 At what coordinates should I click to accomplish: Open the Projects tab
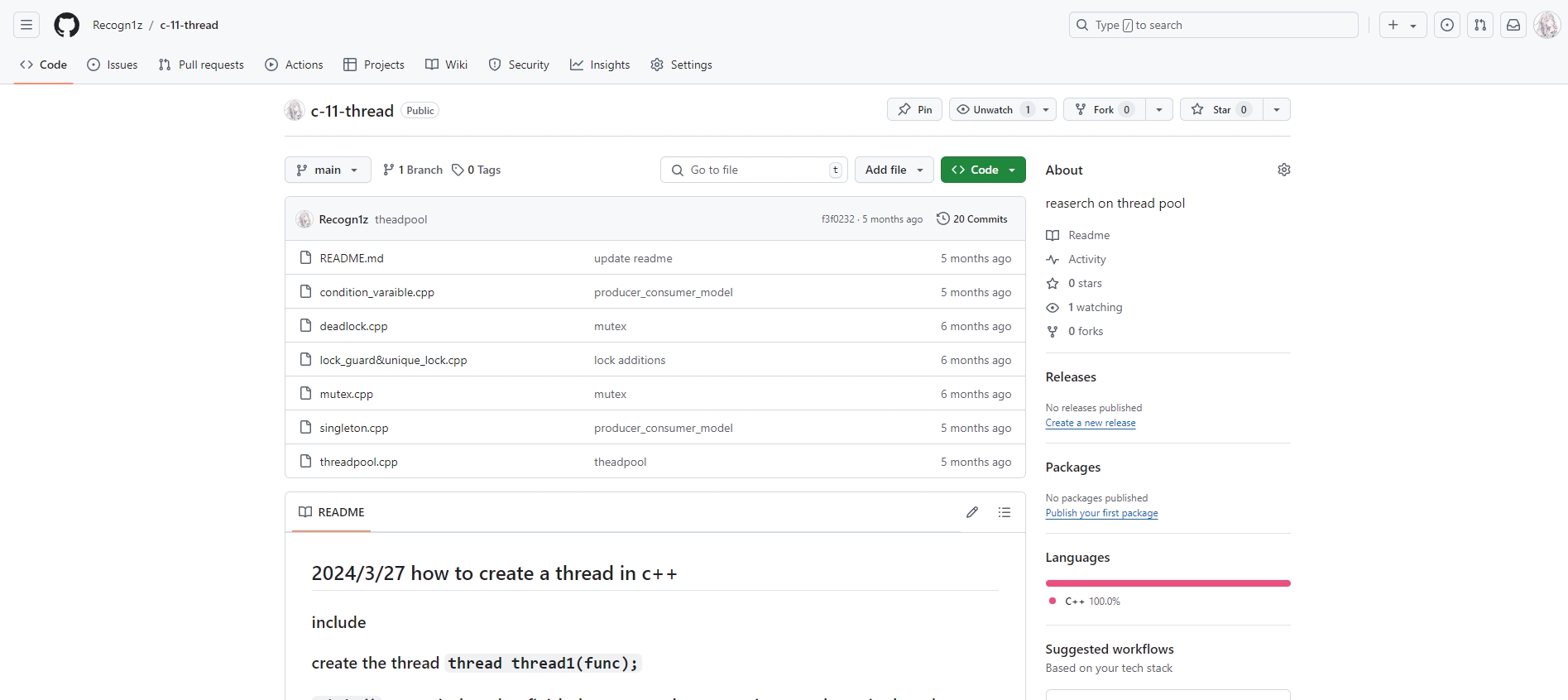374,65
